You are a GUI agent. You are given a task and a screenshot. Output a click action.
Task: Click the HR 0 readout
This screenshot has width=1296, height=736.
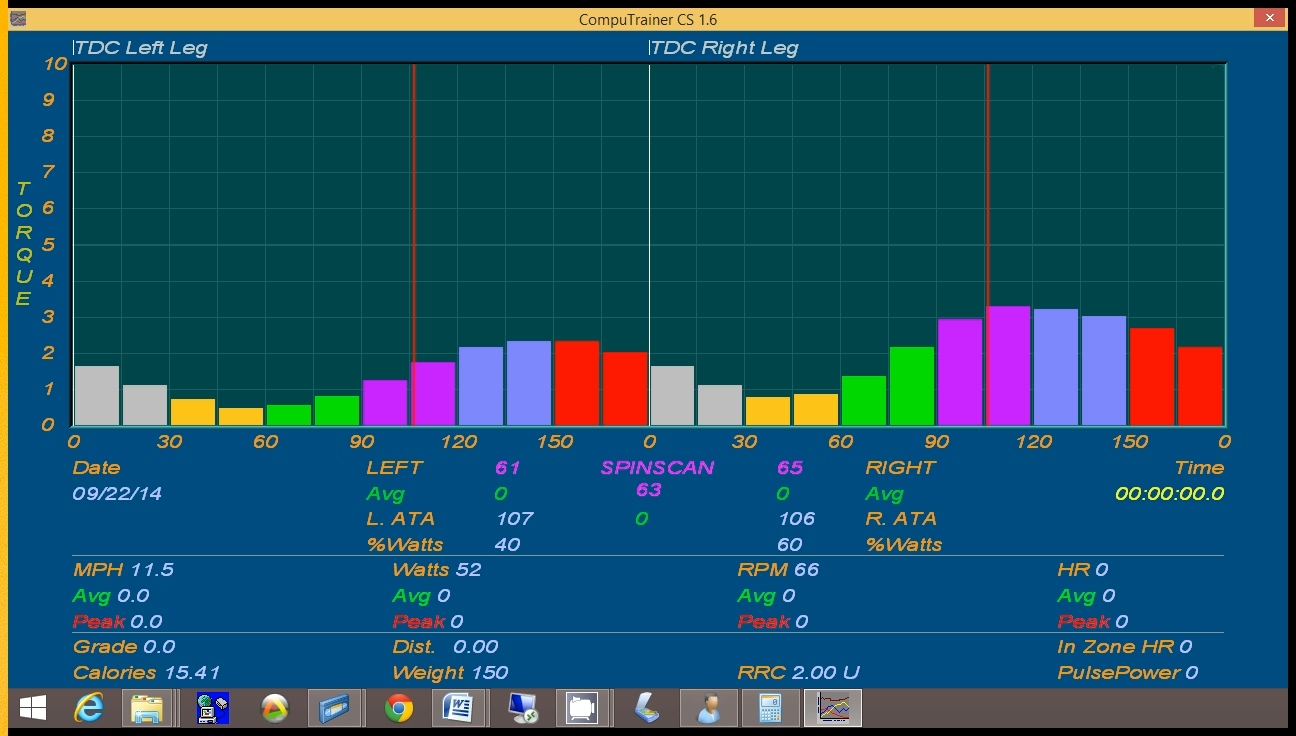(x=1083, y=570)
